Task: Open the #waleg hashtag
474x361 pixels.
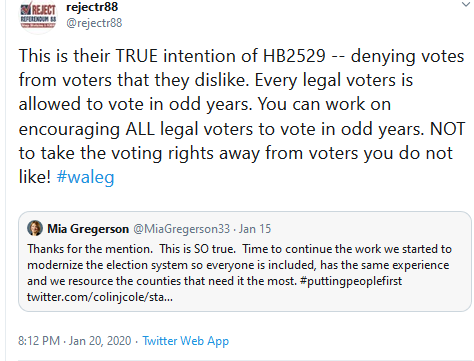Action: click(85, 177)
